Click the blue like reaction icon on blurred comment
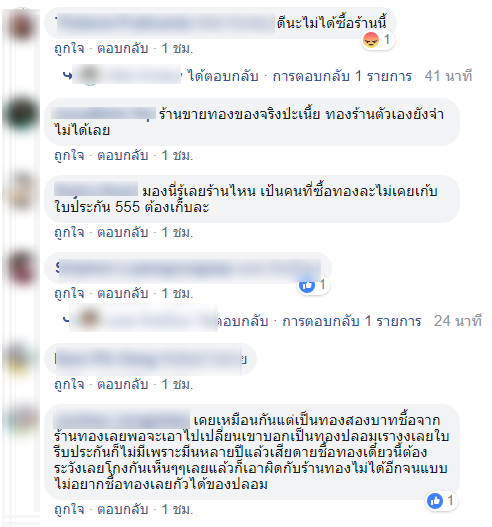The height and width of the screenshot is (527, 492). 307,286
